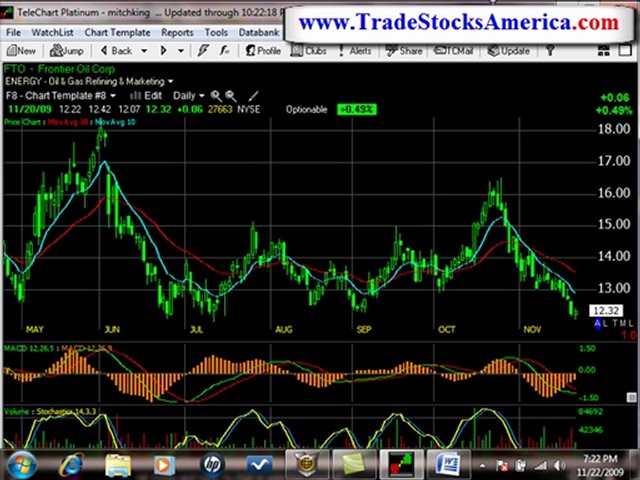Image resolution: width=640 pixels, height=480 pixels.
Task: Open the Jump binoculars tool
Action: [x=67, y=51]
